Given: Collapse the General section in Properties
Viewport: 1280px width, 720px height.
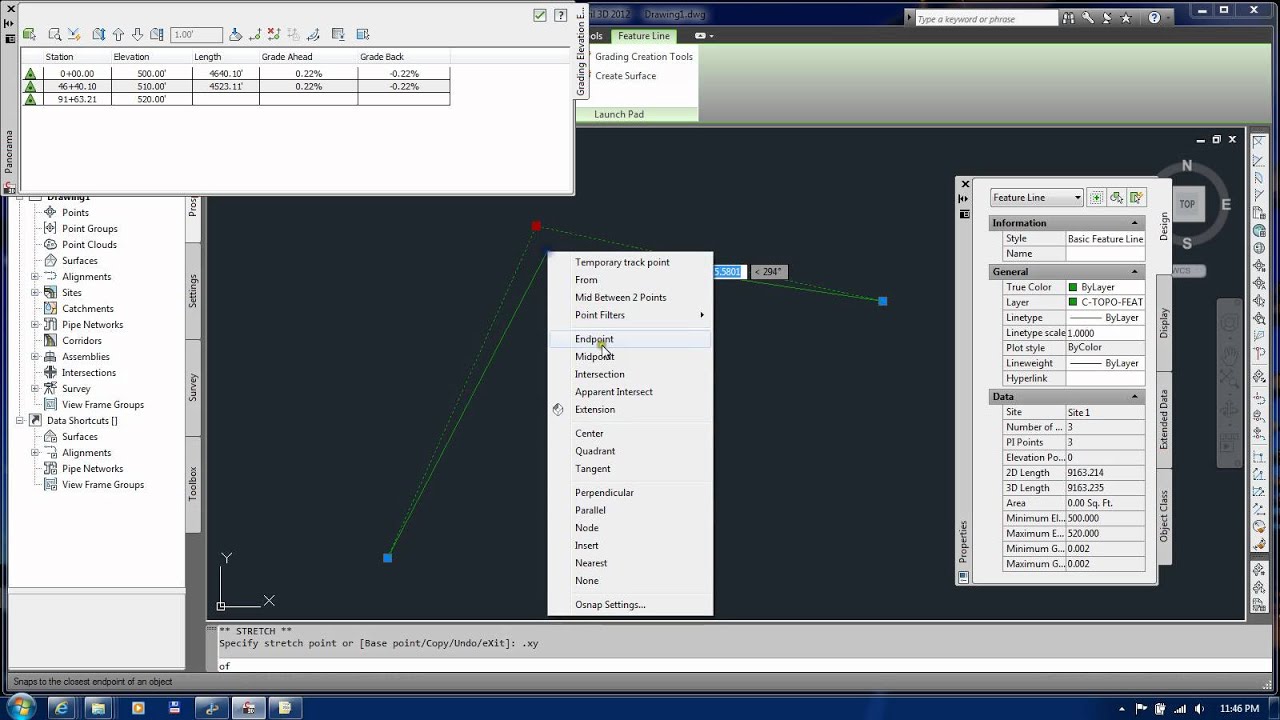Looking at the screenshot, I should click(x=1134, y=272).
